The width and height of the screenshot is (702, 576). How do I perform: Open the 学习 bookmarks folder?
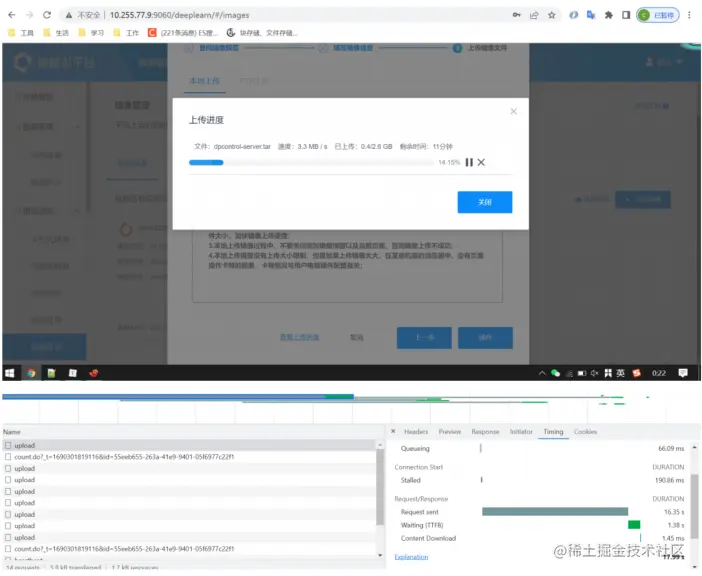pyautogui.click(x=91, y=33)
